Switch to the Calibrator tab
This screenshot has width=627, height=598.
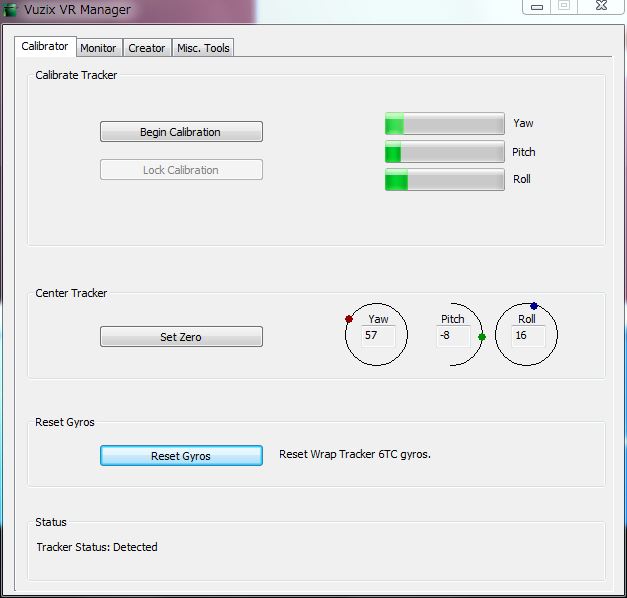[x=44, y=46]
